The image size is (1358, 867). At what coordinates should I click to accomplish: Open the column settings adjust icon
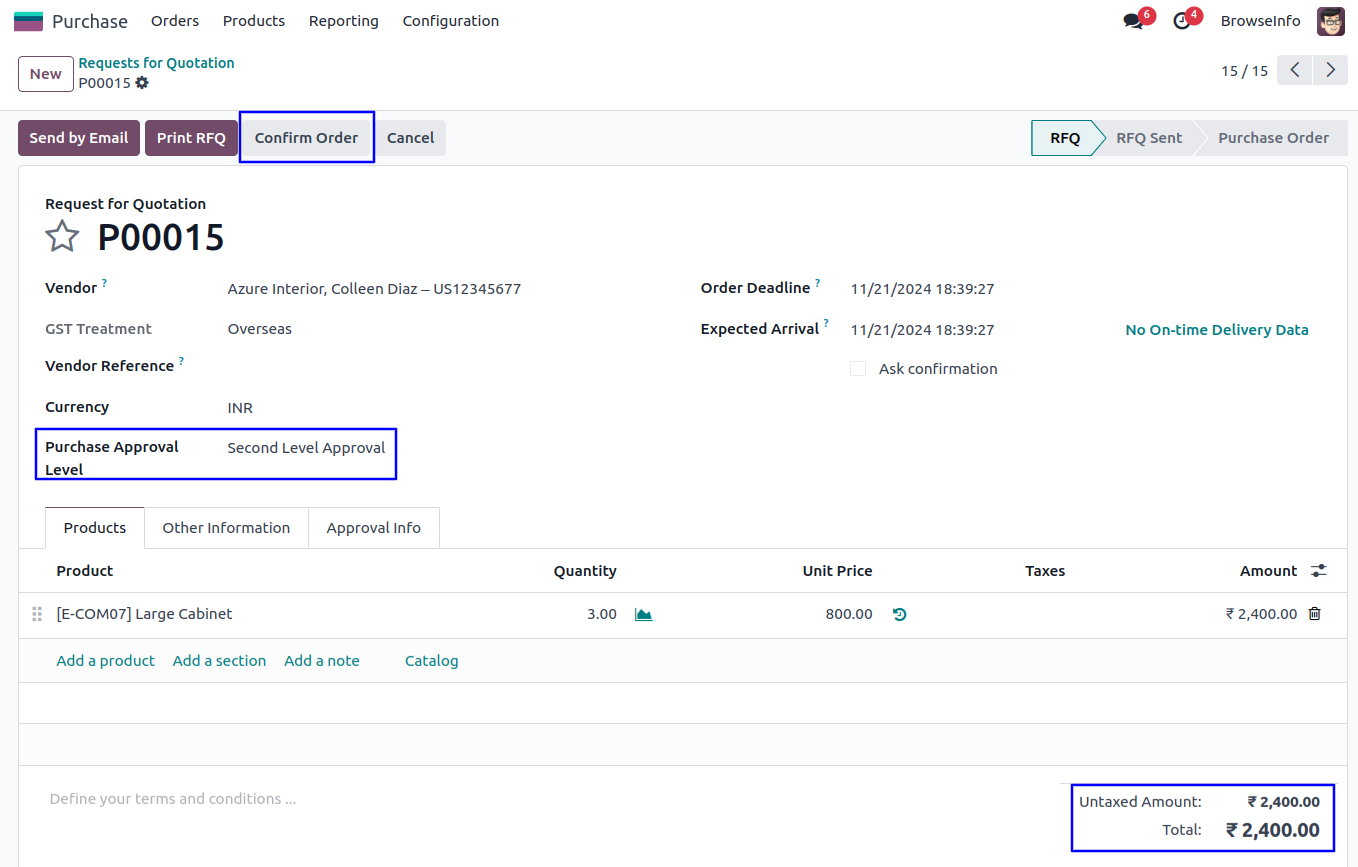point(1319,571)
